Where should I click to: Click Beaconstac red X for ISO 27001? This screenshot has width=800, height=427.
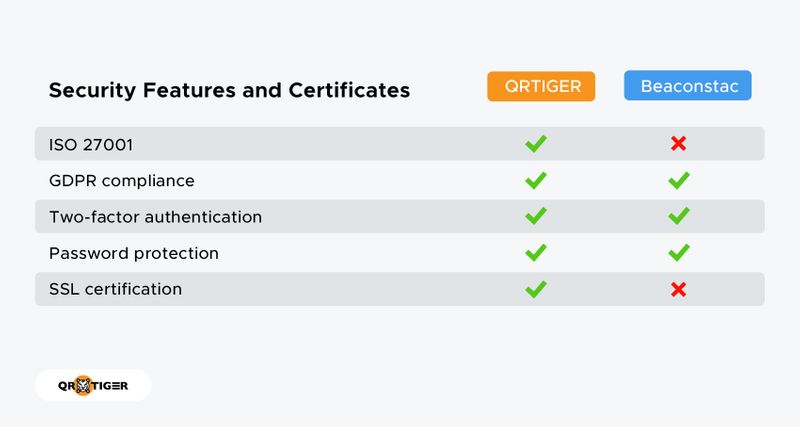tap(678, 144)
